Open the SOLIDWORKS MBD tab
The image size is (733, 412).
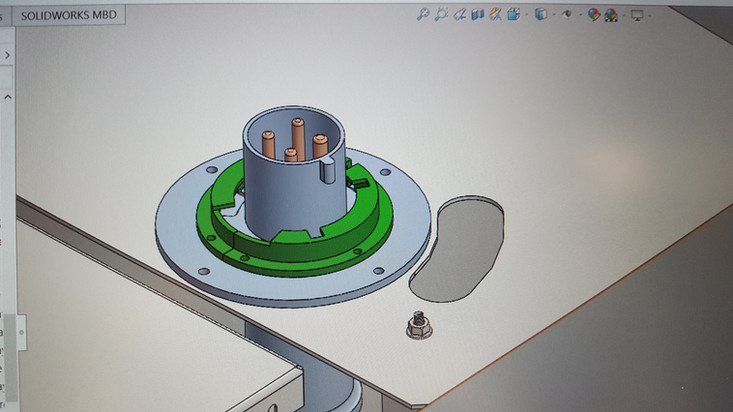[69, 15]
